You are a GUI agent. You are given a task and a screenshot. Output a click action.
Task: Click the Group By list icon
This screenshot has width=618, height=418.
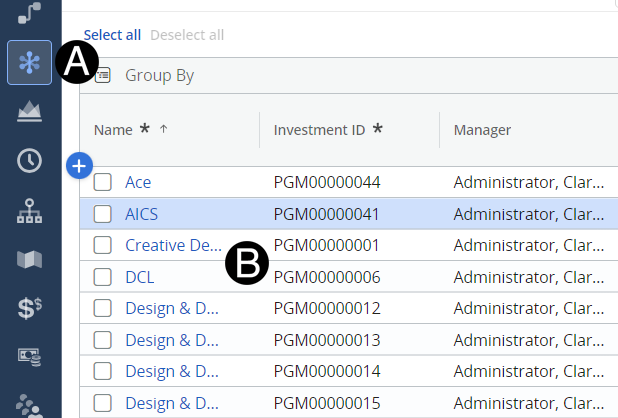coord(102,76)
